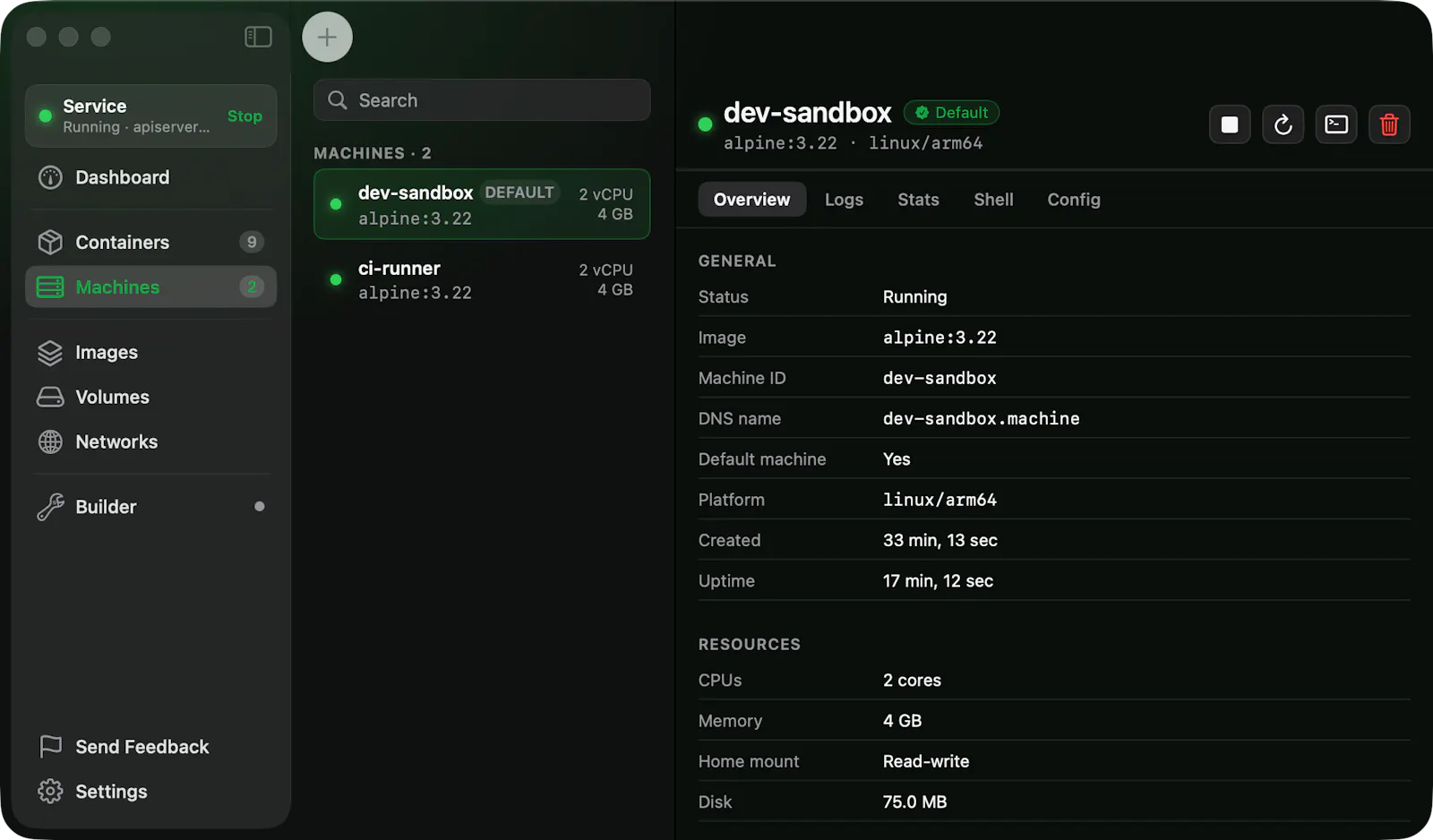Select Machines in the sidebar
1433x840 pixels.
(150, 287)
